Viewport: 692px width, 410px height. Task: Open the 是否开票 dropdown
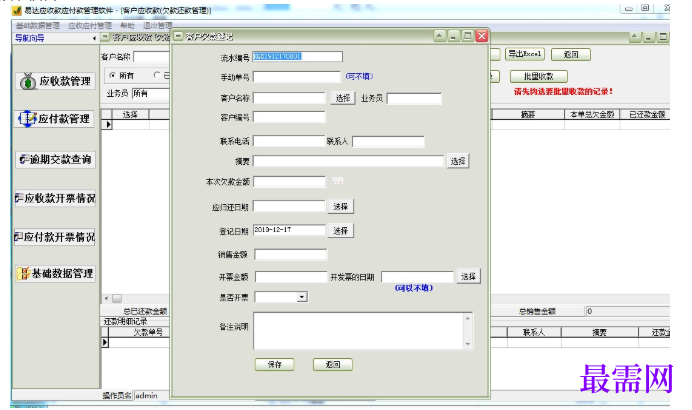pyautogui.click(x=302, y=297)
